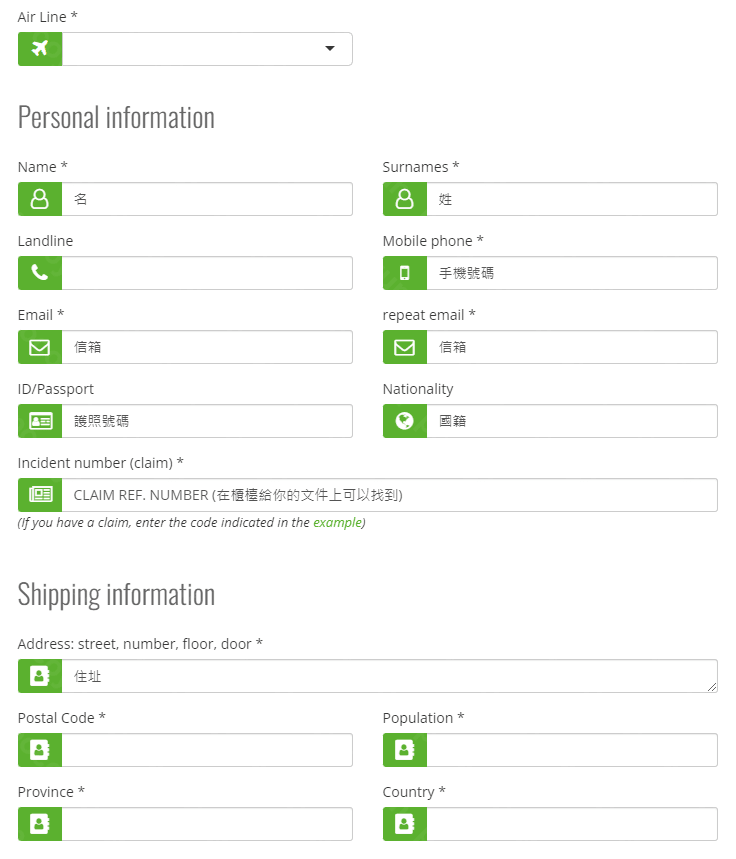Click the person icon next to Name

coord(38,199)
